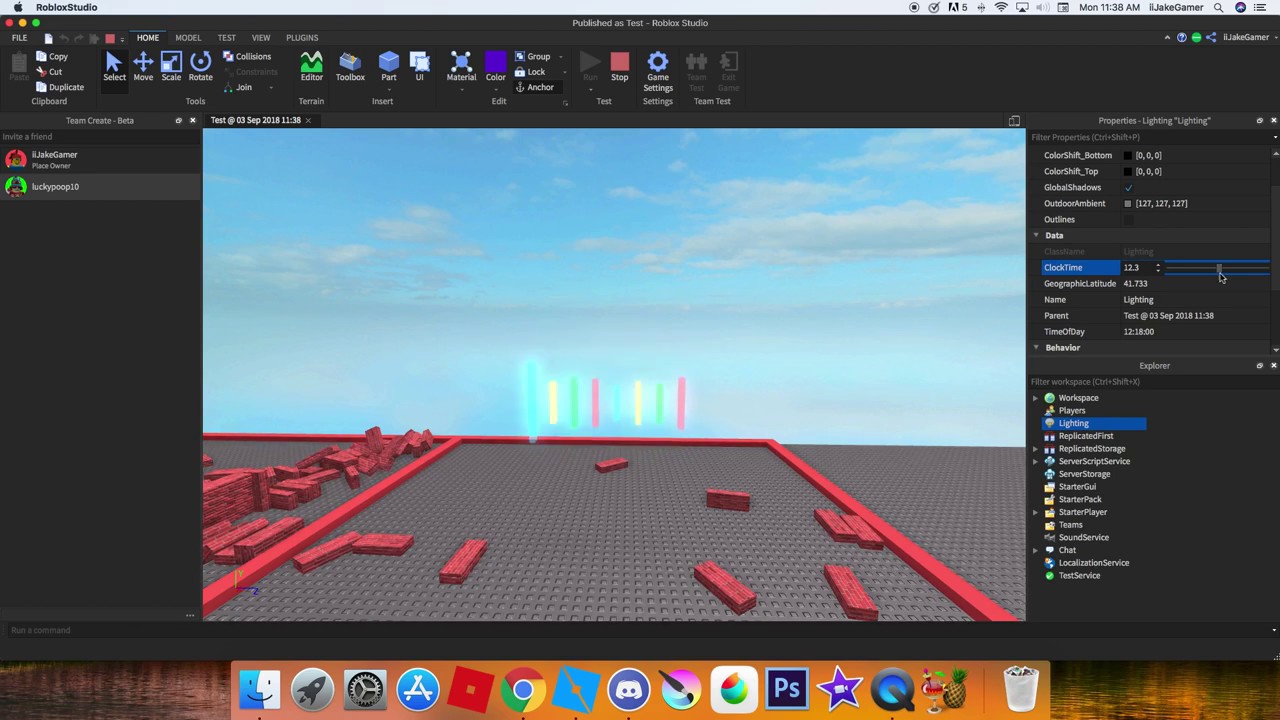Click the Cut button in Clipboard

click(x=49, y=72)
